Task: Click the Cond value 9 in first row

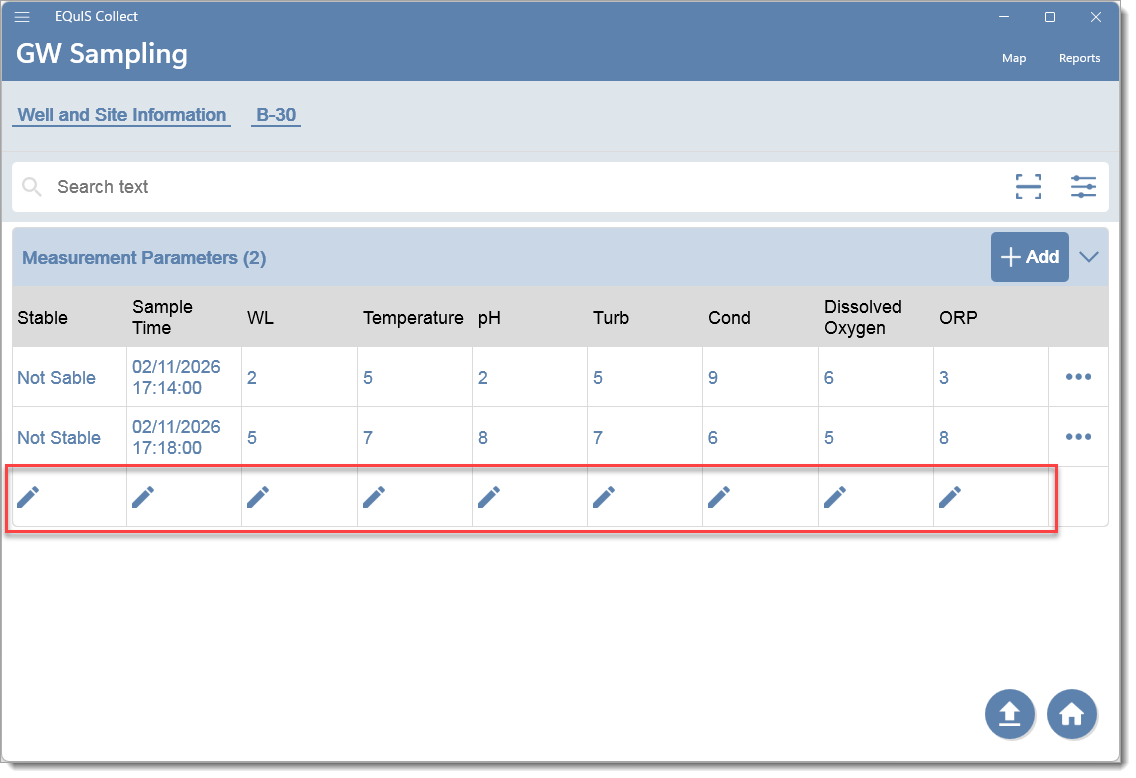Action: coord(713,377)
